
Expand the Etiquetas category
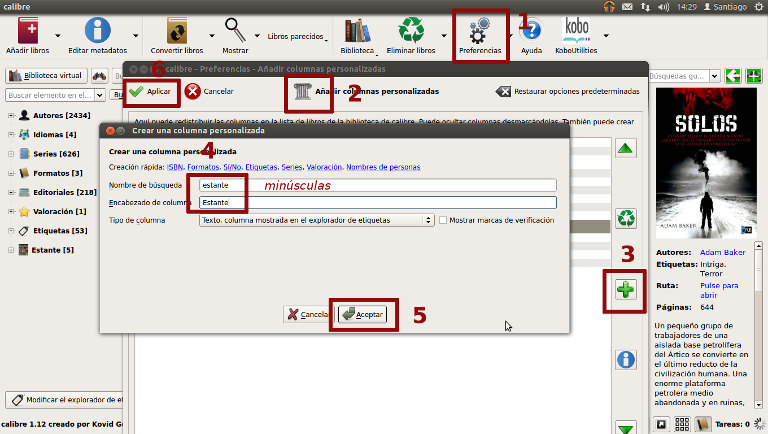11,231
